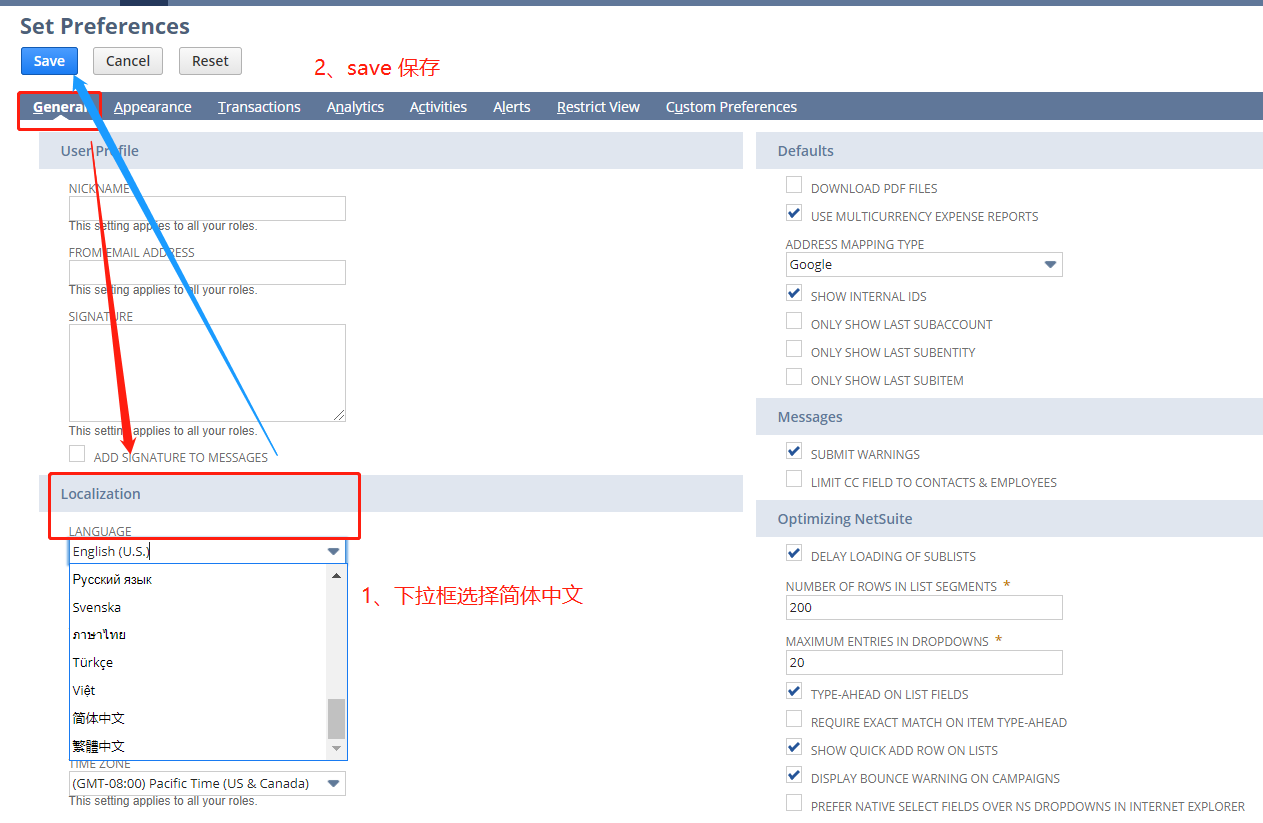The width and height of the screenshot is (1263, 823).
Task: Switch to the Analytics tab
Action: click(355, 106)
